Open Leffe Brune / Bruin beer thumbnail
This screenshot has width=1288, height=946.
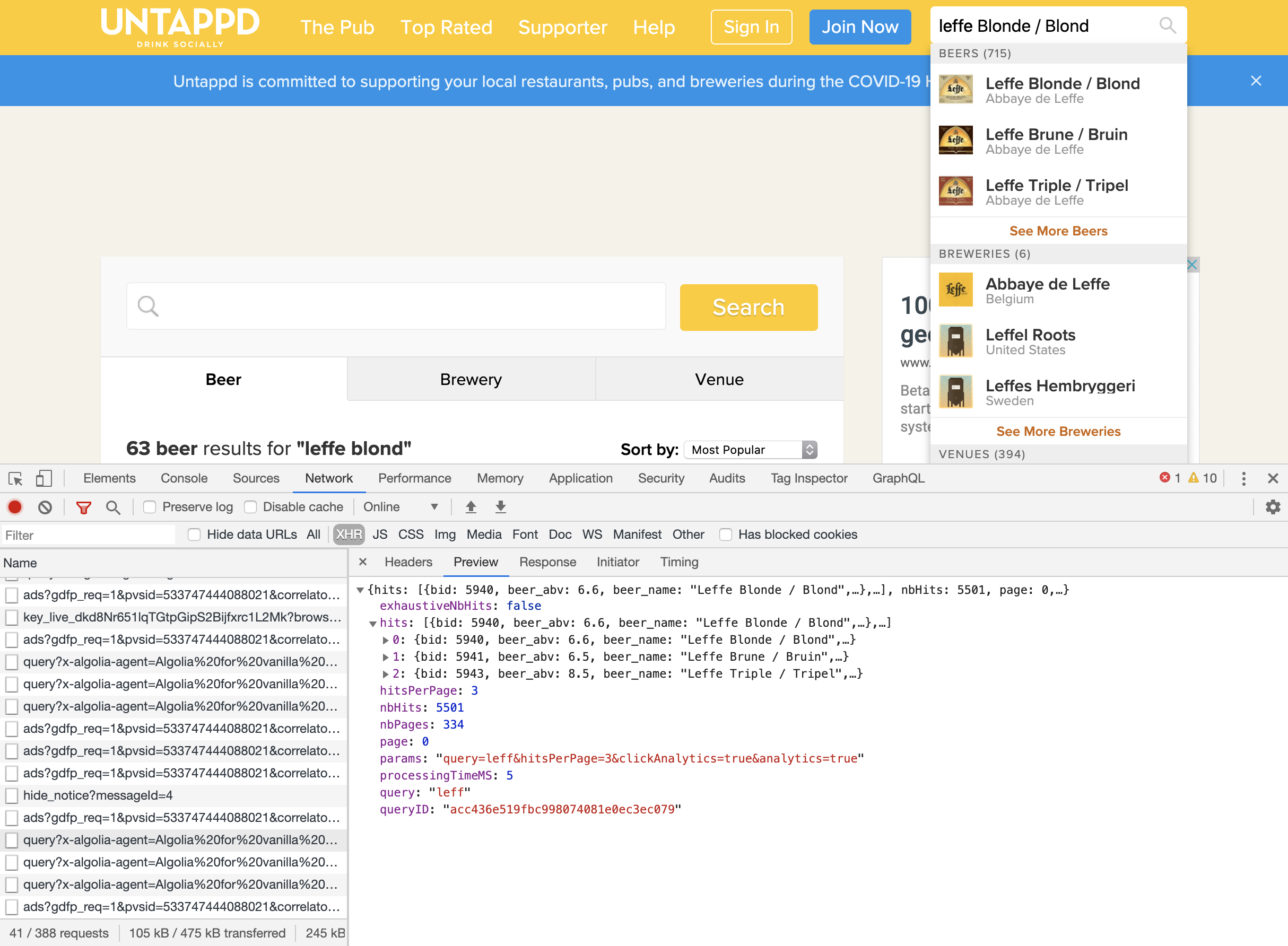click(956, 141)
